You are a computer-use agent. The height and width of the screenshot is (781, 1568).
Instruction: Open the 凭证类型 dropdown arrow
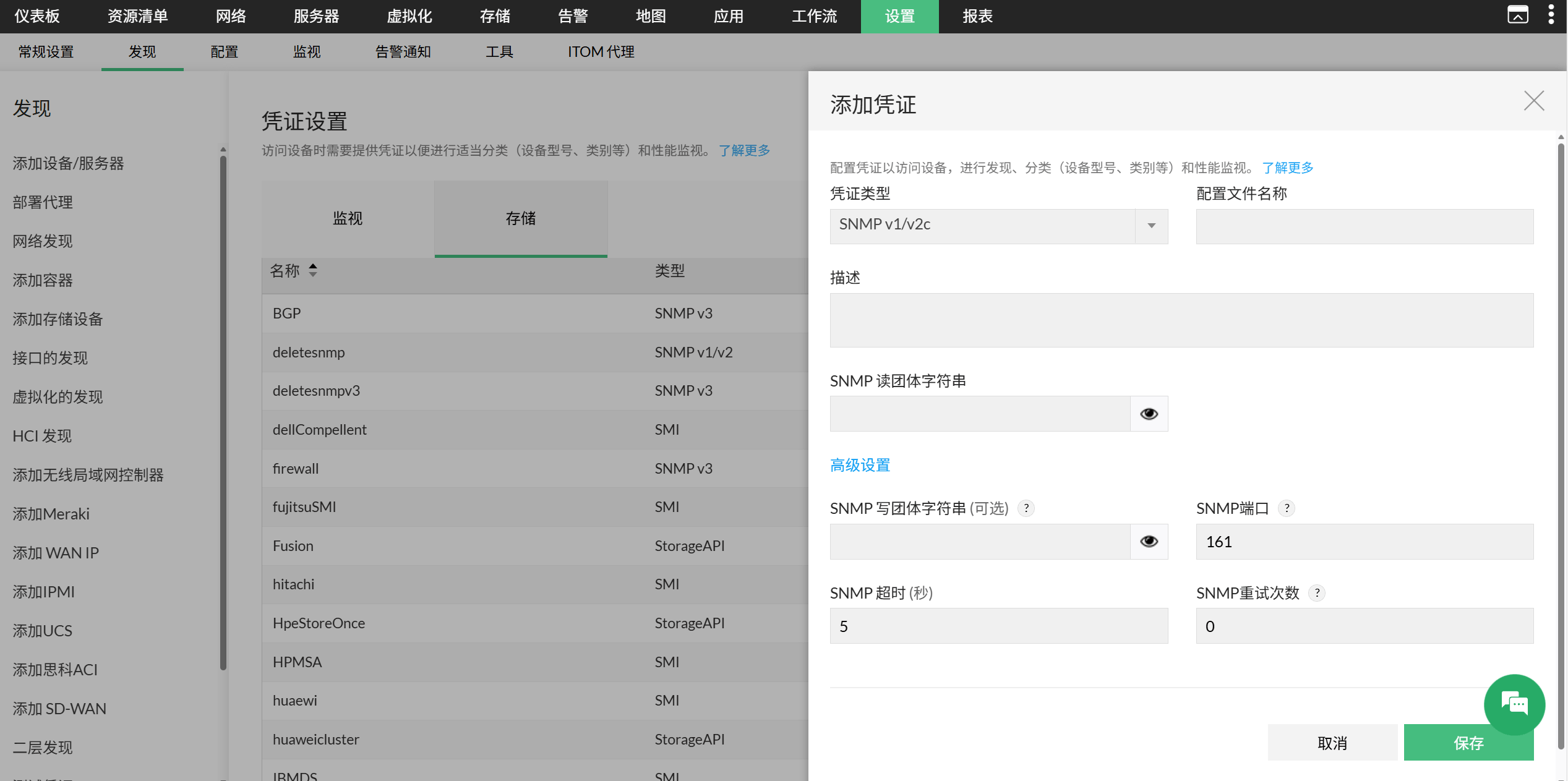coord(1151,226)
